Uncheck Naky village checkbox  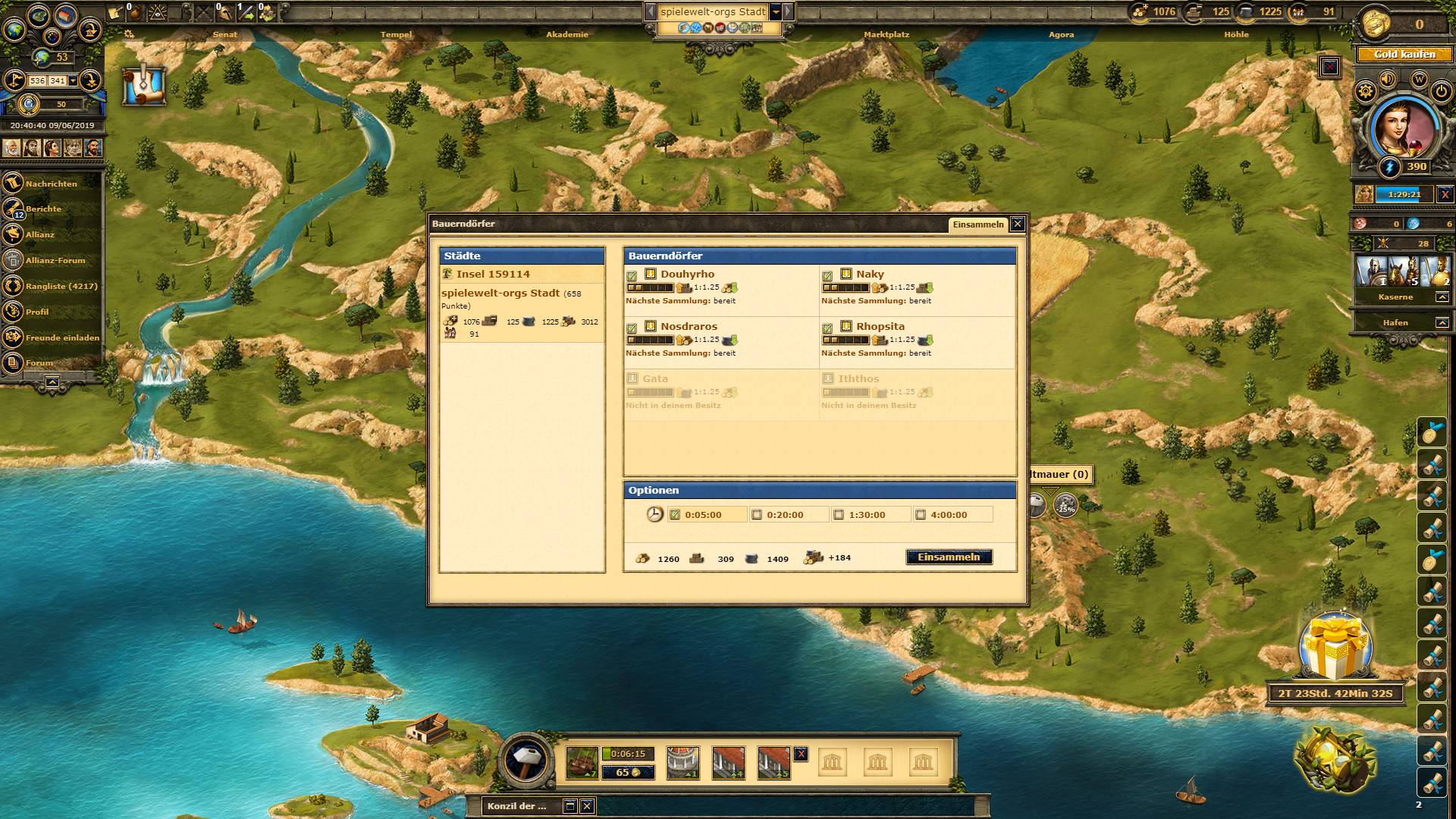tap(827, 276)
